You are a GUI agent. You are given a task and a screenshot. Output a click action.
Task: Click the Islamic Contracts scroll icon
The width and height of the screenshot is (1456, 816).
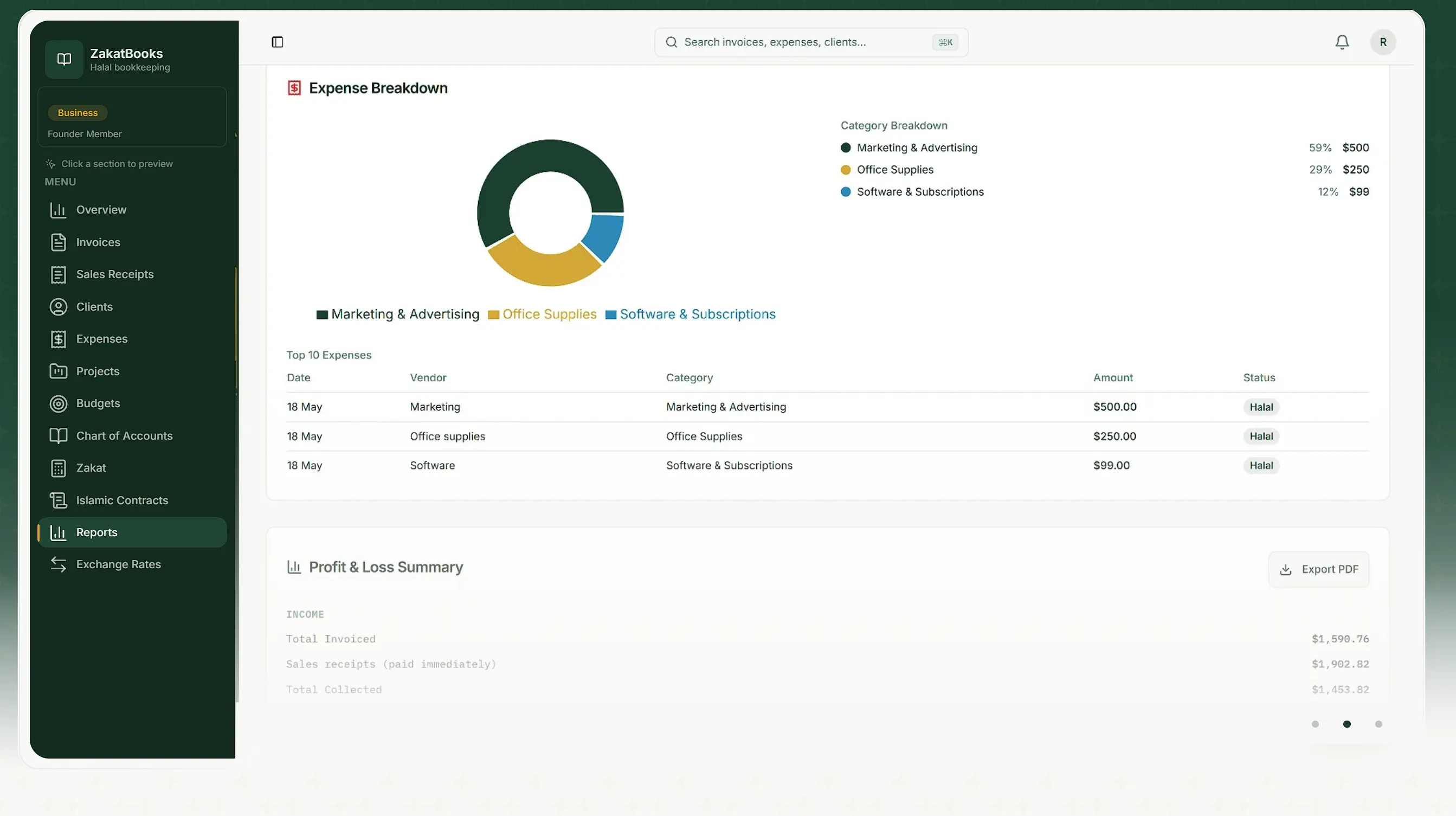58,500
